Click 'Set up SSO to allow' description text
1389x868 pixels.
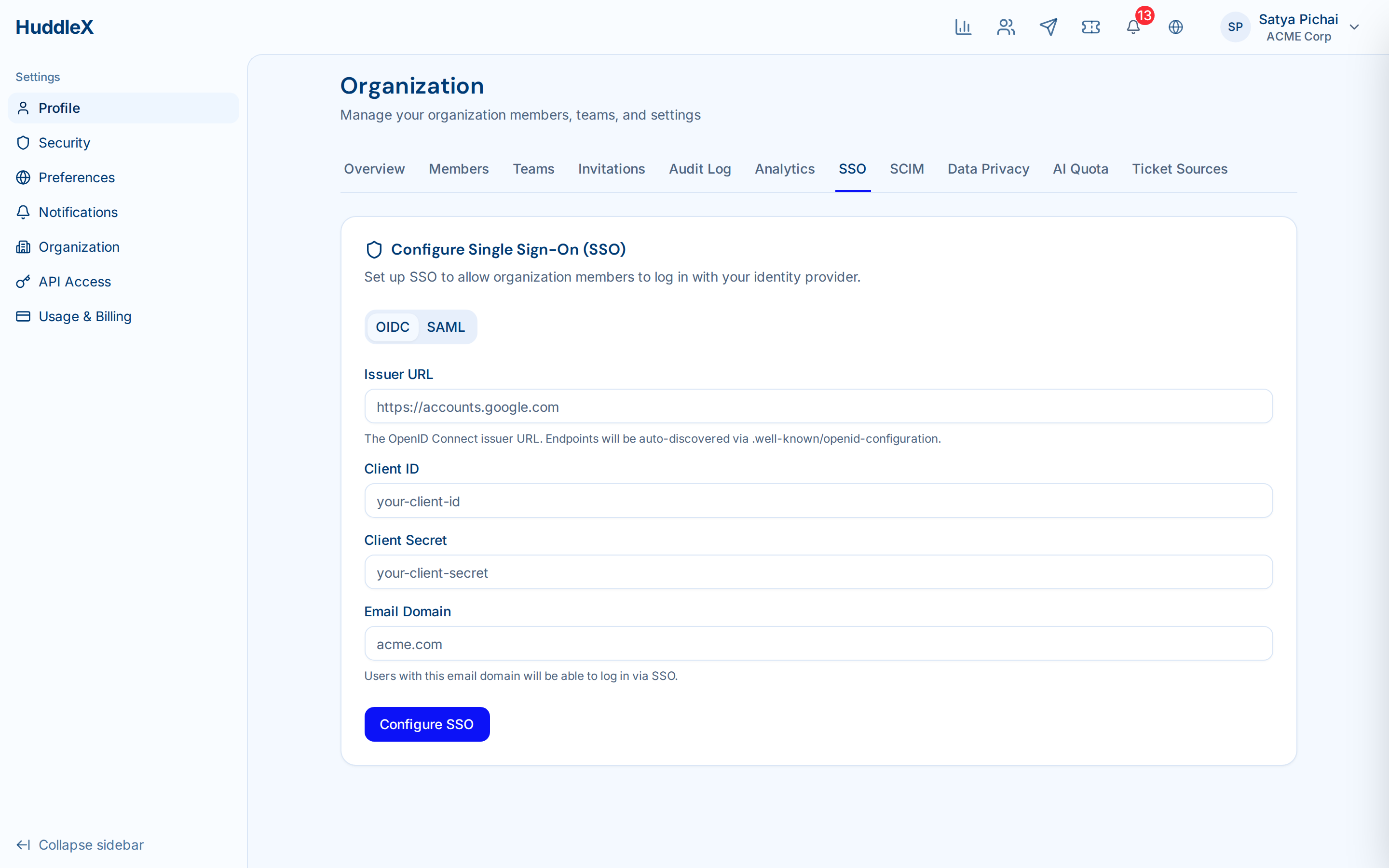click(x=612, y=277)
